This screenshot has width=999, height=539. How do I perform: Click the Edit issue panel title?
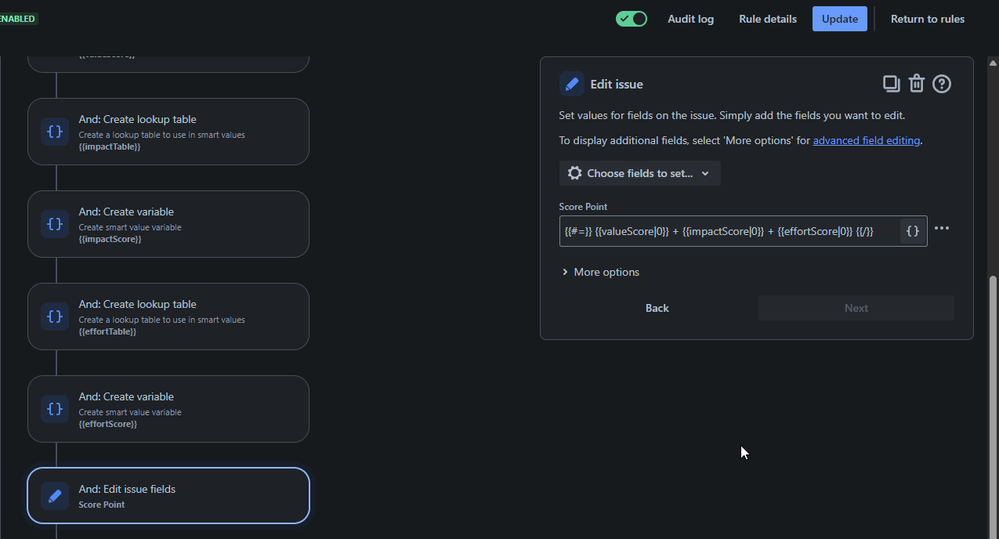coord(616,84)
